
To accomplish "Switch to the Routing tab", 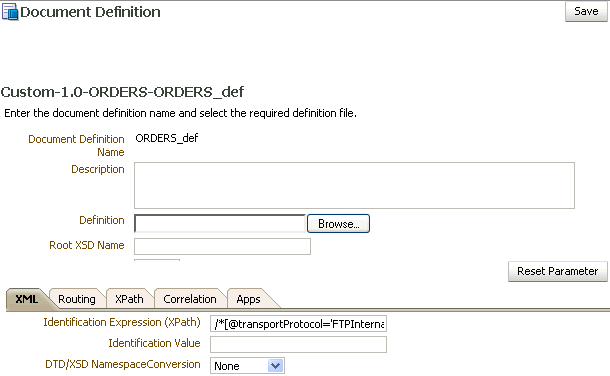I will (77, 299).
